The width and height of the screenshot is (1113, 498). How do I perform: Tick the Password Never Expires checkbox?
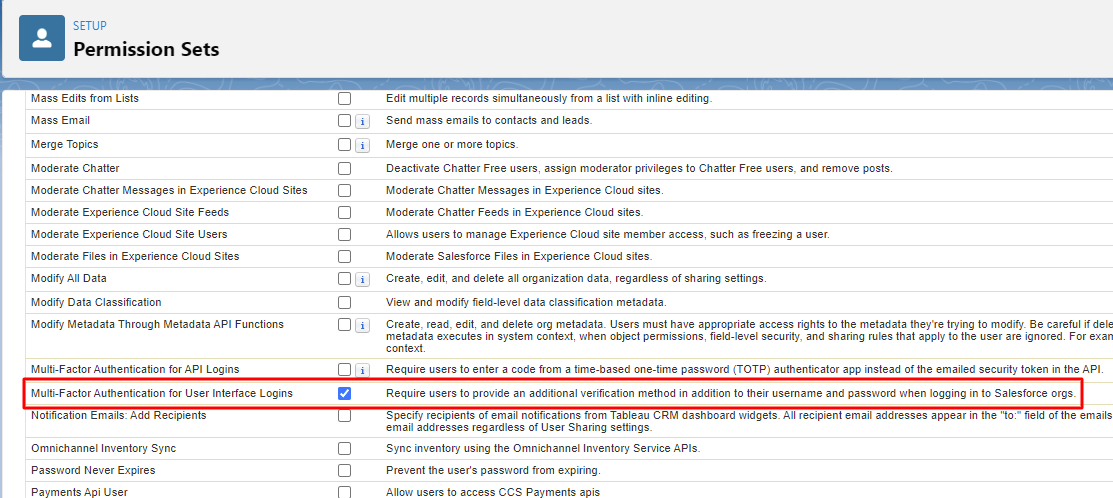pyautogui.click(x=344, y=471)
